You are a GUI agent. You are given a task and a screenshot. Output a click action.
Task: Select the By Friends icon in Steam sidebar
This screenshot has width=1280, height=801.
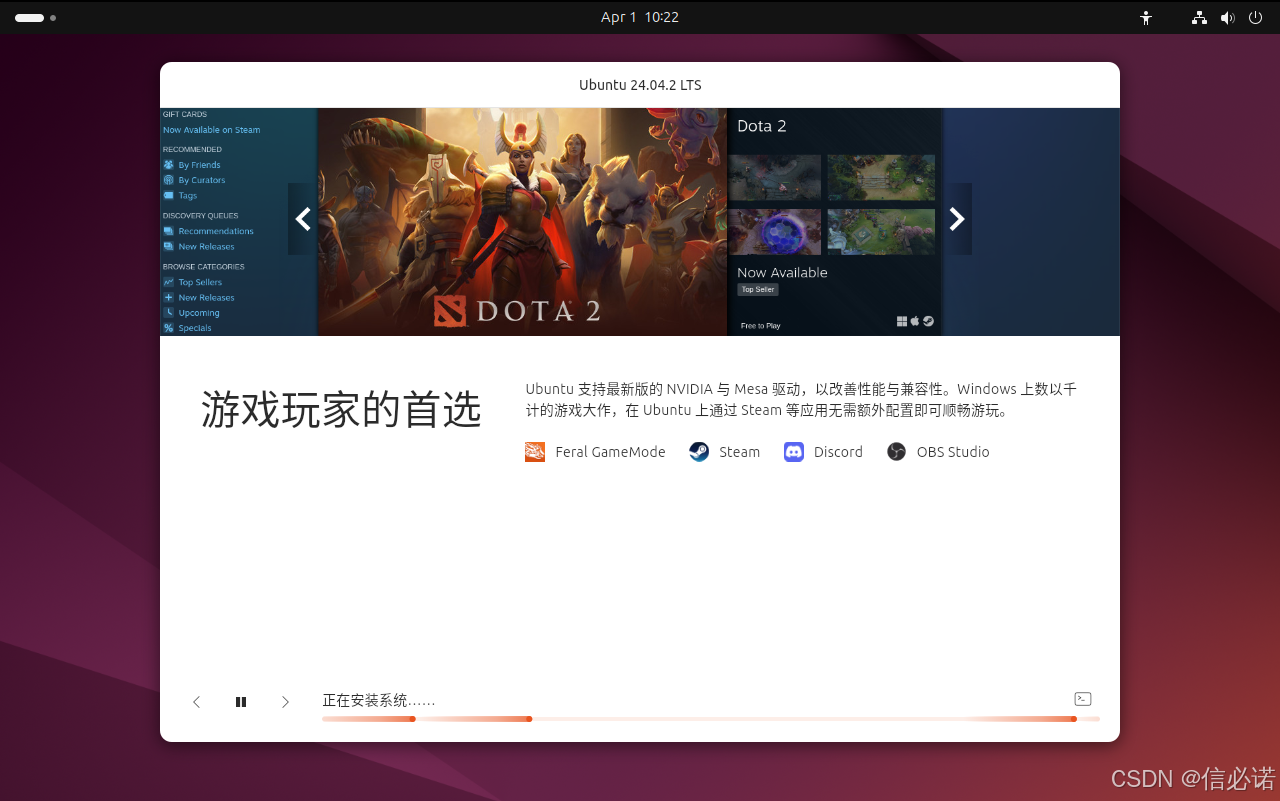point(170,164)
